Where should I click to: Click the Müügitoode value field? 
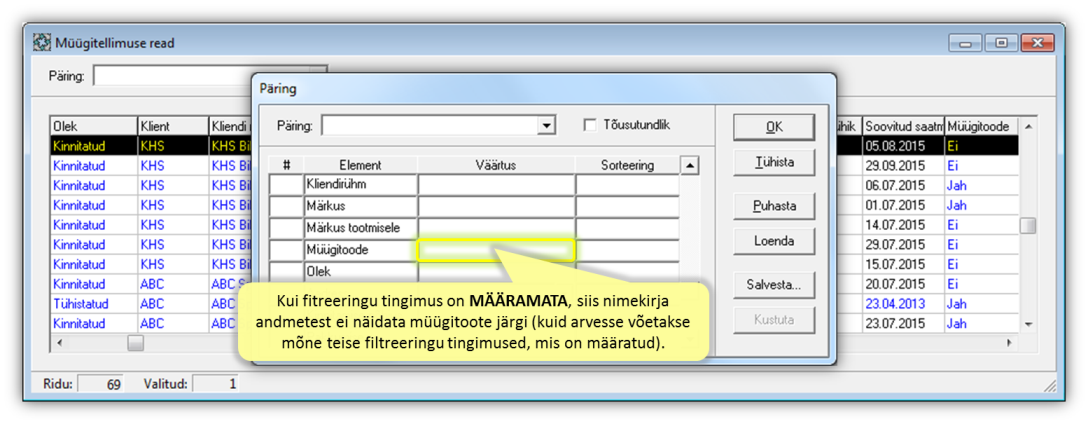coord(496,251)
